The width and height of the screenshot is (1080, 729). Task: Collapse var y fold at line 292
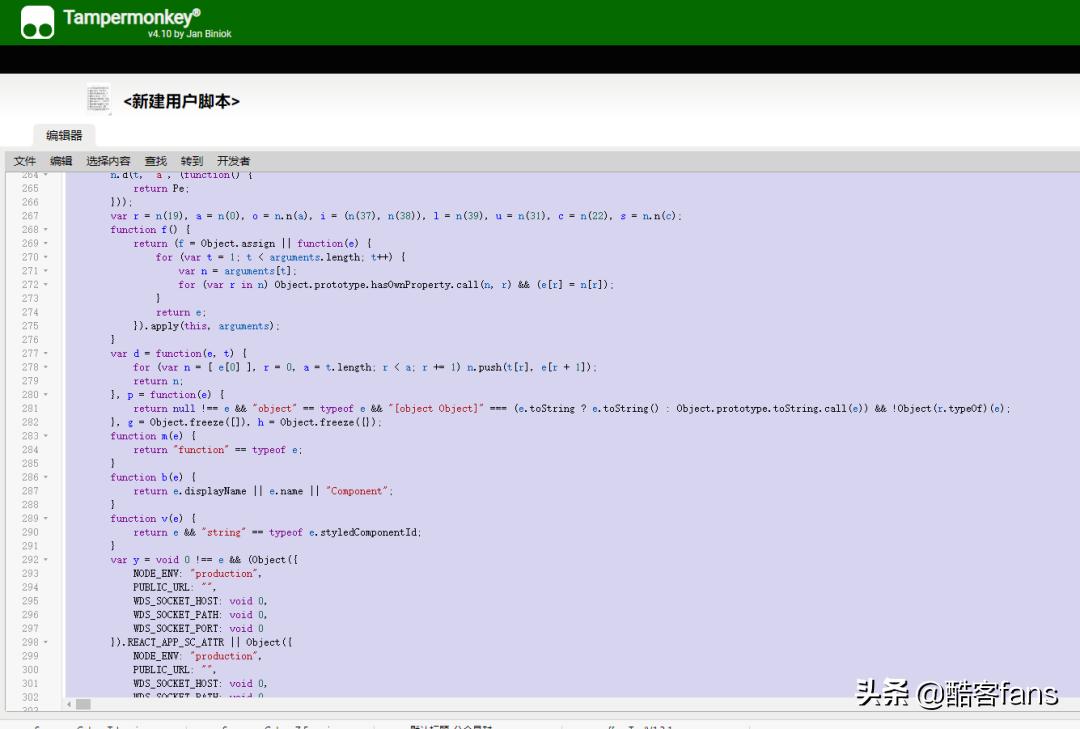(x=46, y=560)
